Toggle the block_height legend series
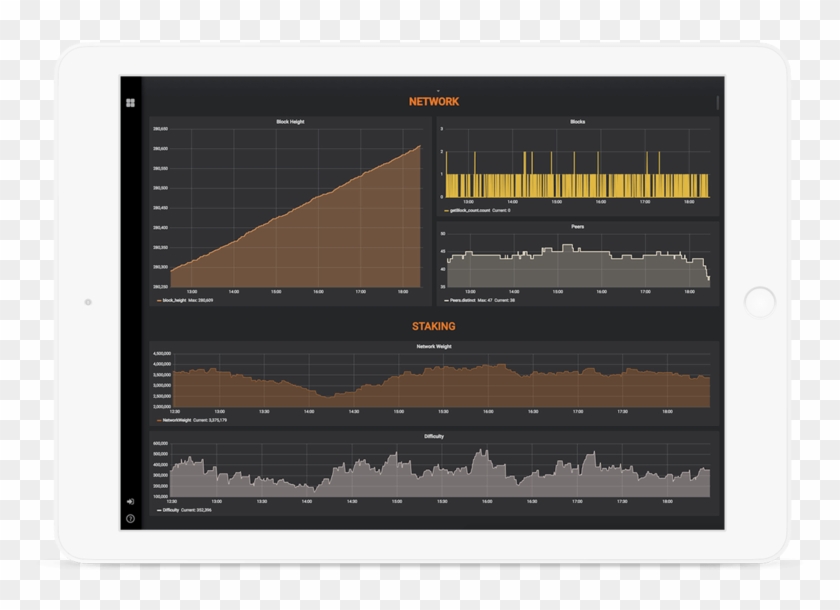The height and width of the screenshot is (610, 840). pyautogui.click(x=174, y=300)
